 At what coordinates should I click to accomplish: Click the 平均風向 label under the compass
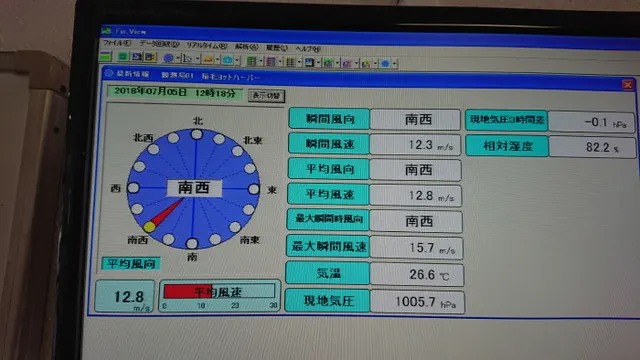[131, 264]
